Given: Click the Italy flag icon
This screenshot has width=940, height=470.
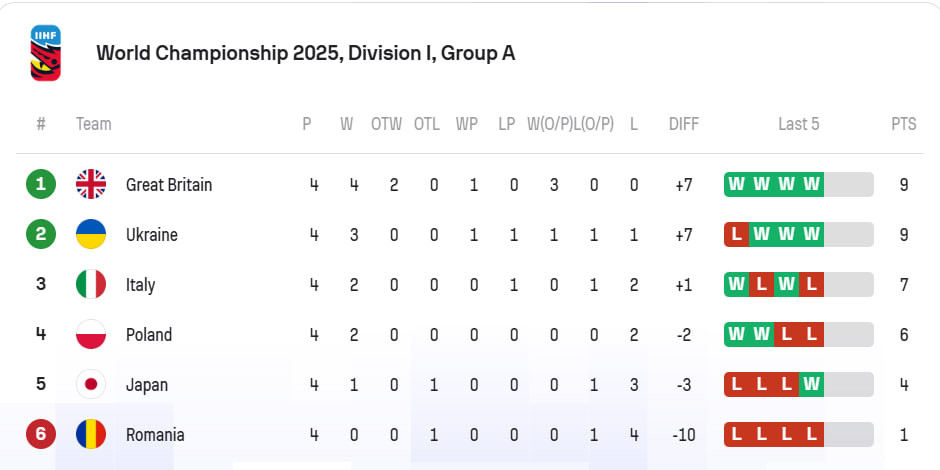Looking at the screenshot, I should (91, 284).
